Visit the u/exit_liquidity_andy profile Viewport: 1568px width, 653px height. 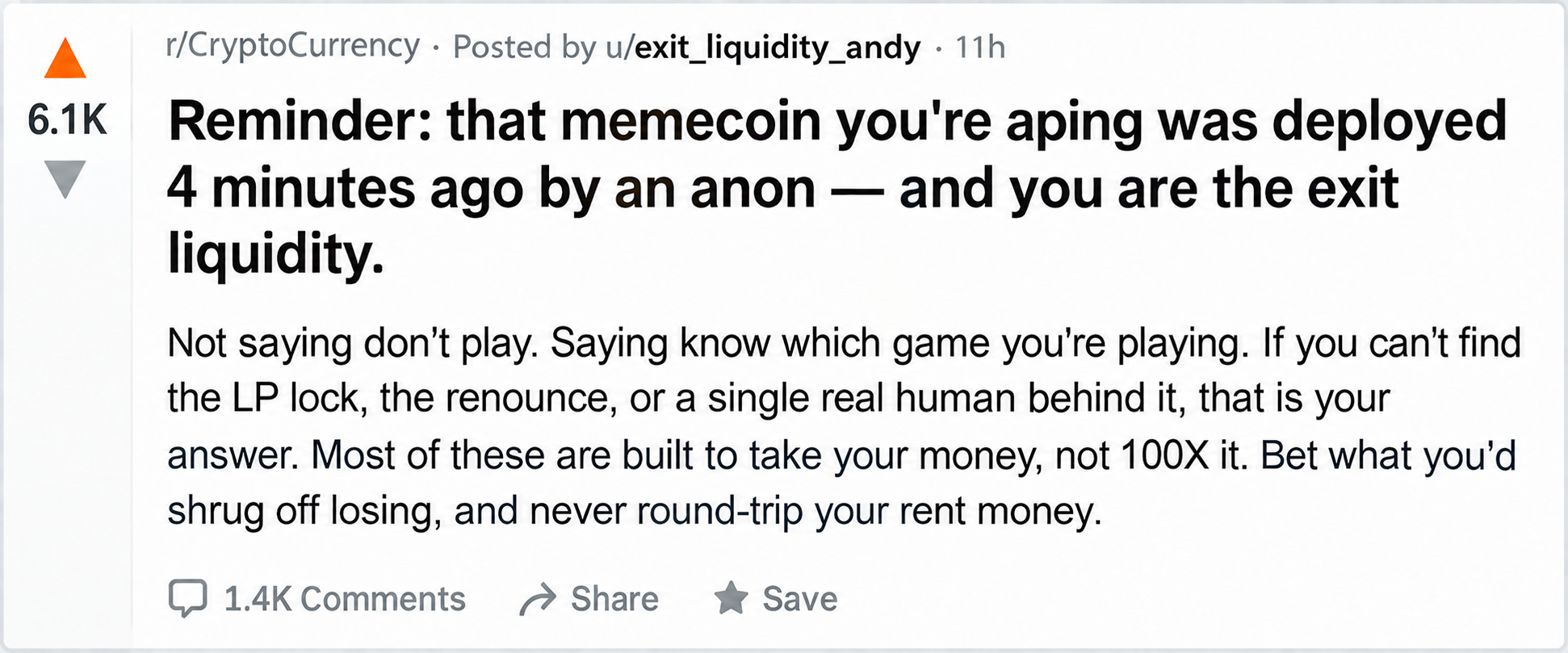tap(763, 48)
